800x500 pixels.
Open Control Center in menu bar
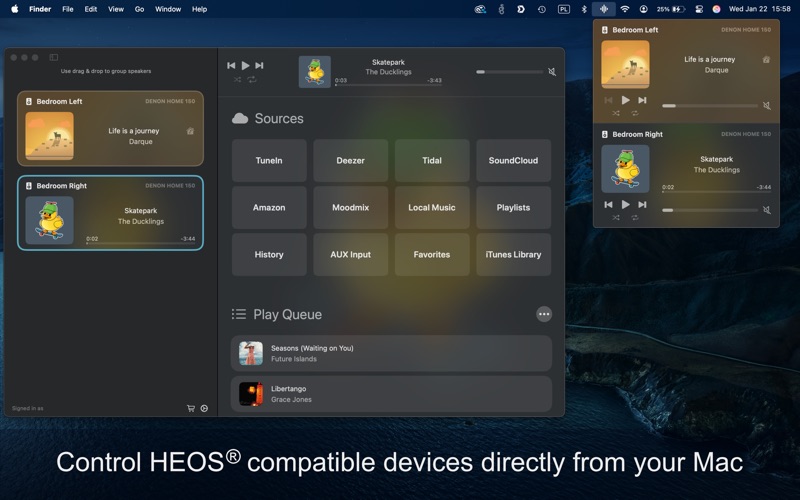[699, 9]
